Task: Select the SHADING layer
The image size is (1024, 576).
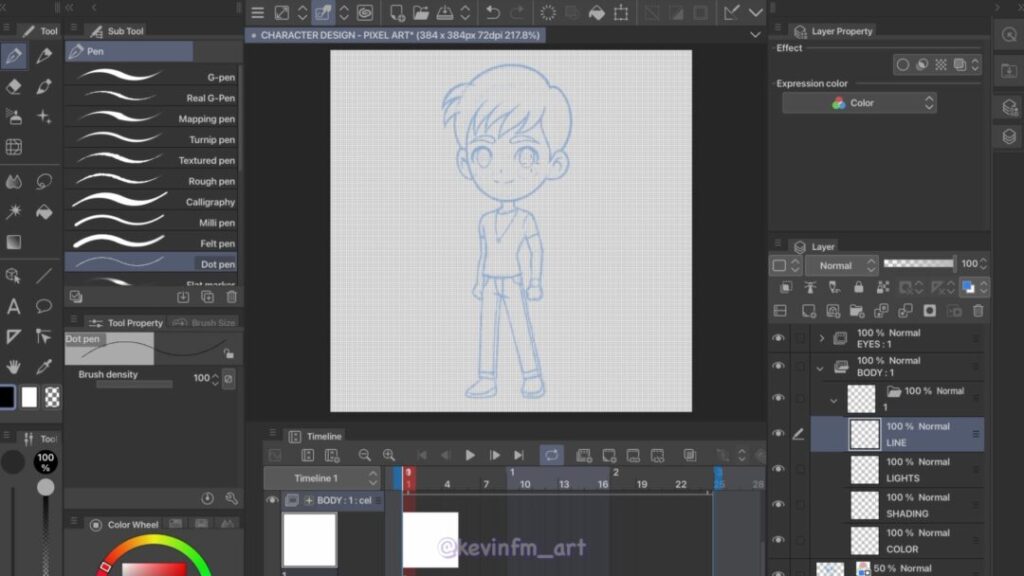Action: pyautogui.click(x=915, y=505)
